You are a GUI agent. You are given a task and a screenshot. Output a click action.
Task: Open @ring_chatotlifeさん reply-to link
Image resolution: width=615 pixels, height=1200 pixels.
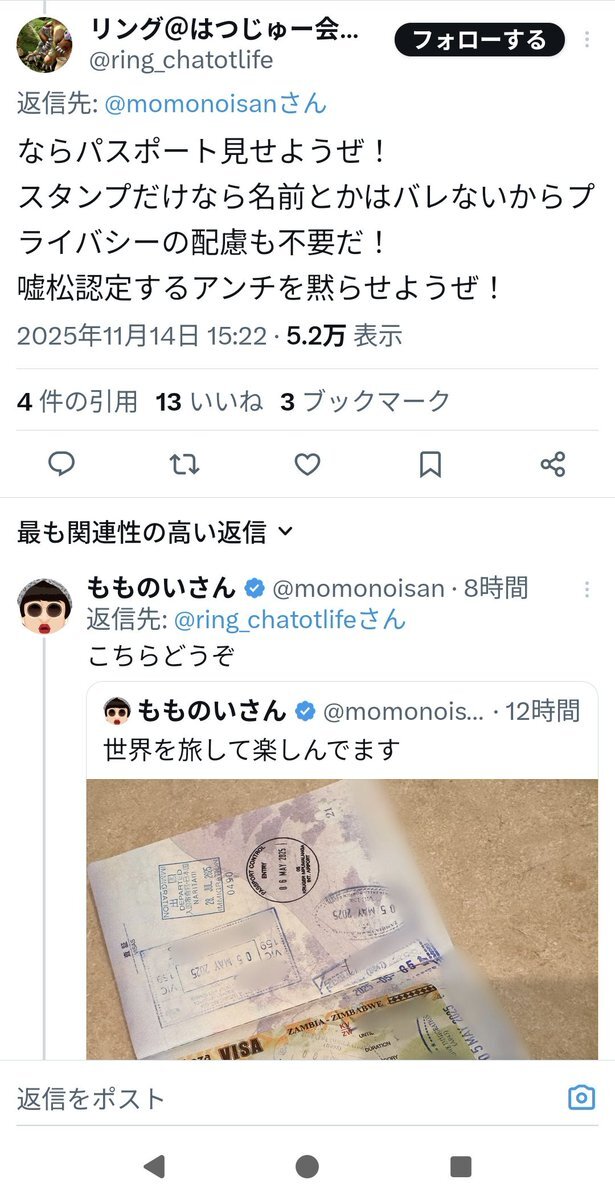coord(291,619)
